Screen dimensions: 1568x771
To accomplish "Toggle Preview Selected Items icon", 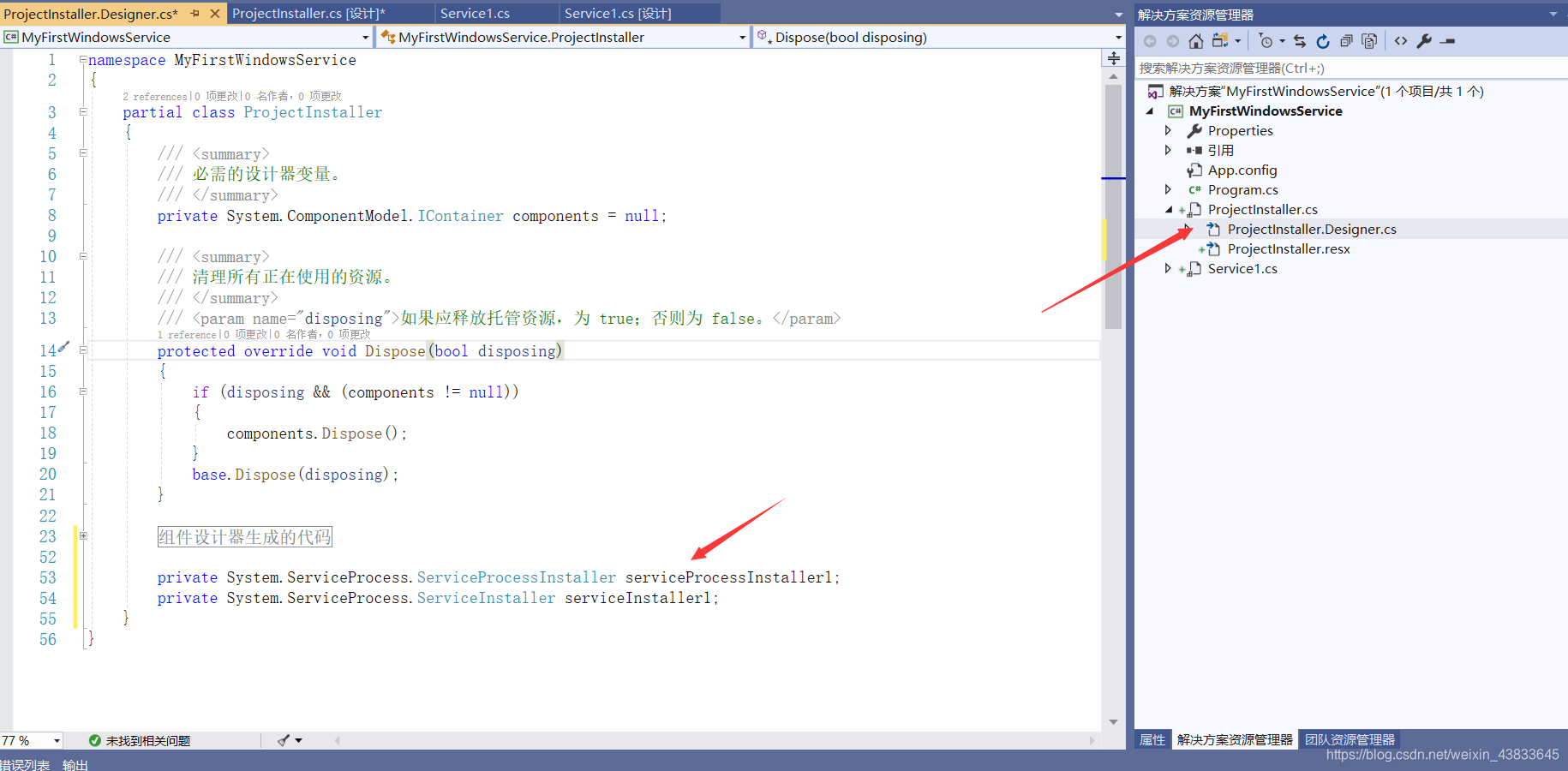I will tap(1448, 41).
